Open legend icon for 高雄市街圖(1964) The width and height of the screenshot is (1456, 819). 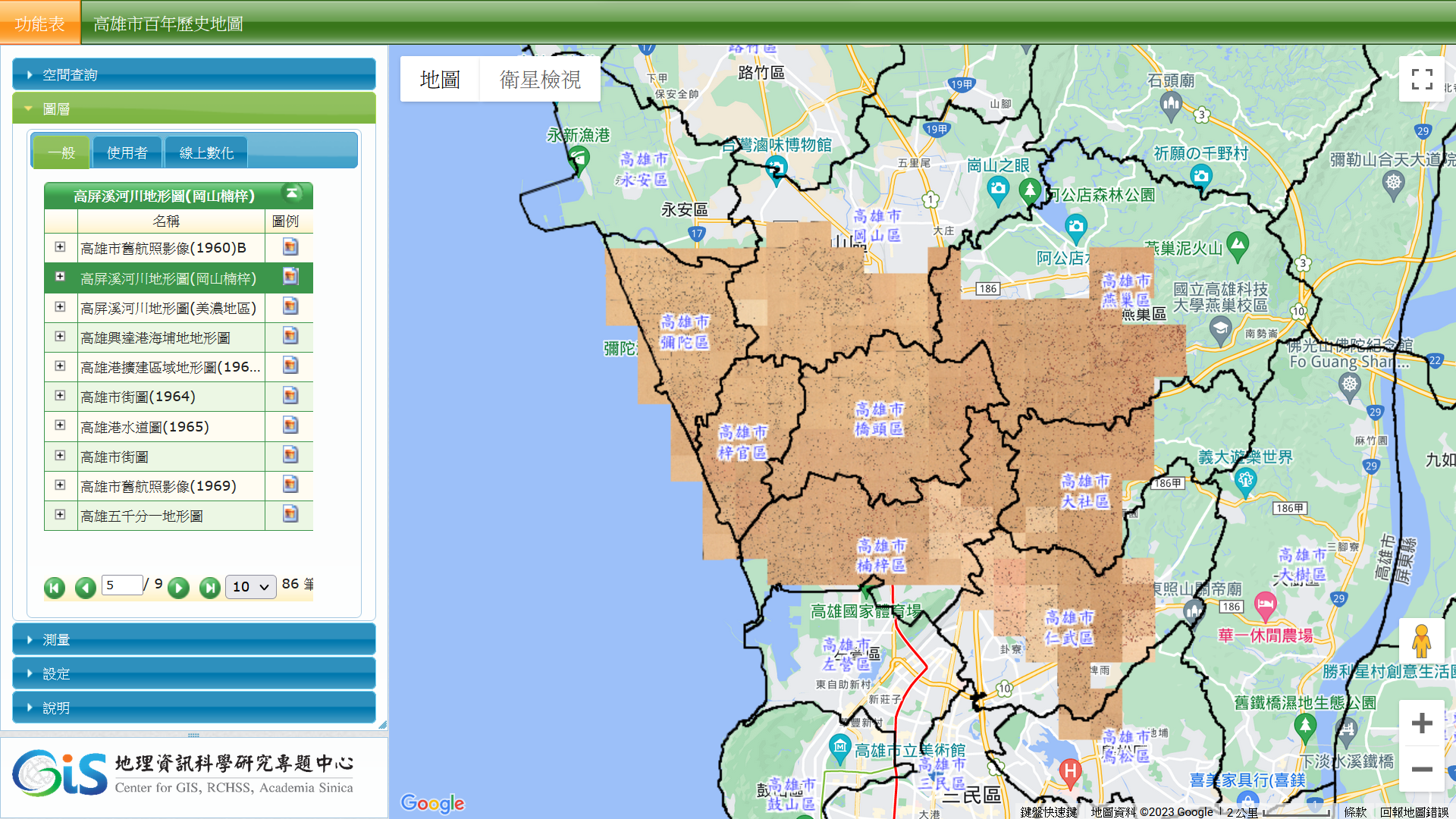tap(290, 396)
